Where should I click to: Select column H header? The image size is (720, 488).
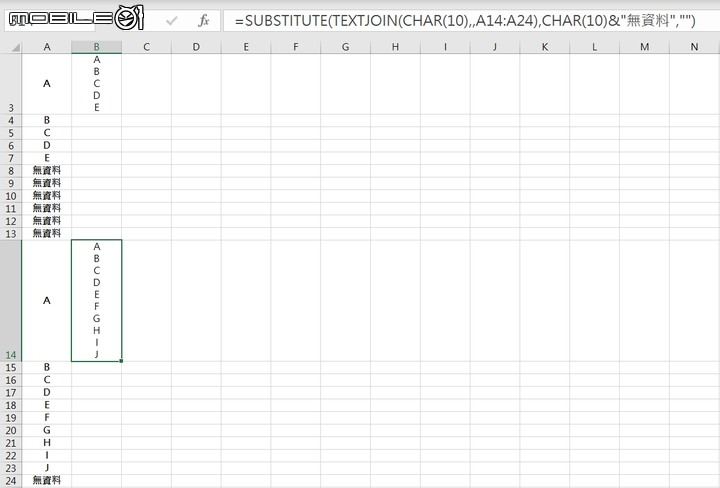click(x=395, y=47)
